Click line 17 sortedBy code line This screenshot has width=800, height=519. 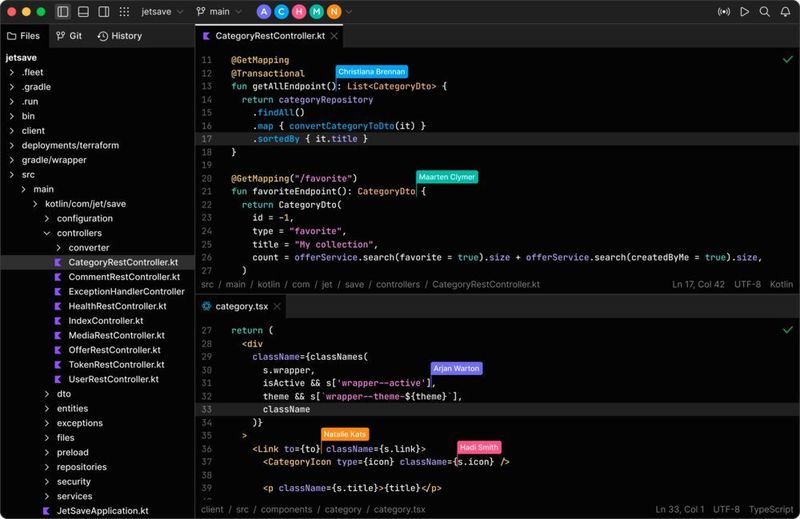coord(497,139)
